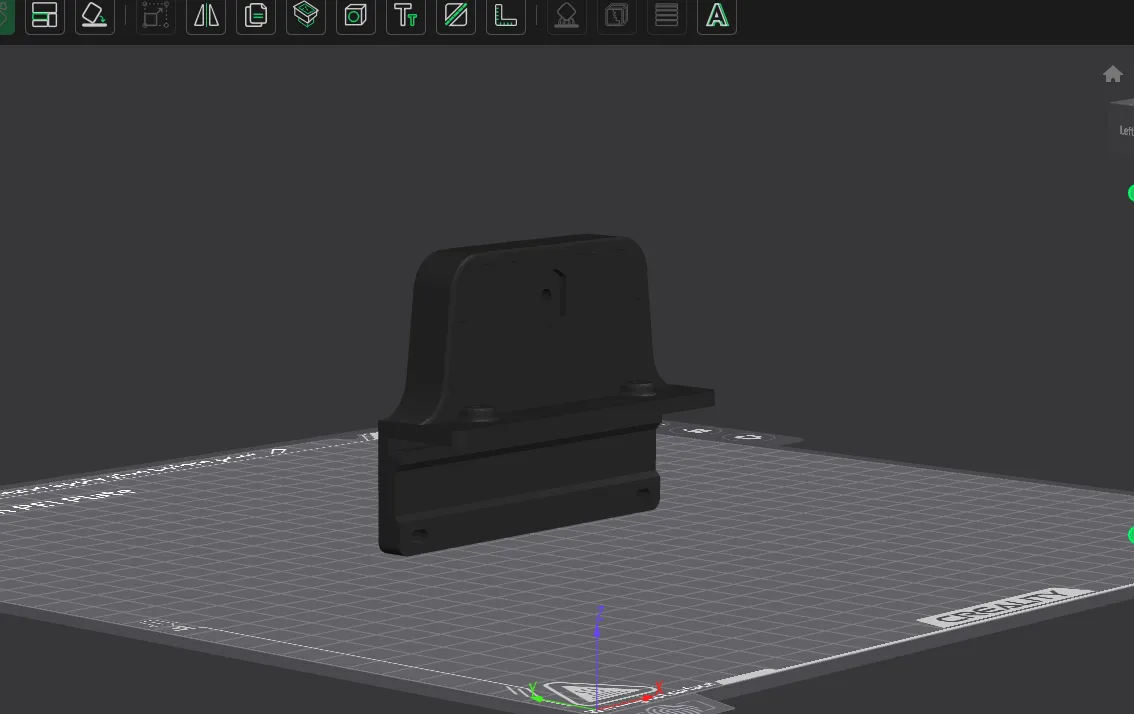This screenshot has width=1134, height=714.
Task: Select the auto arrange tool
Action: pos(44,16)
